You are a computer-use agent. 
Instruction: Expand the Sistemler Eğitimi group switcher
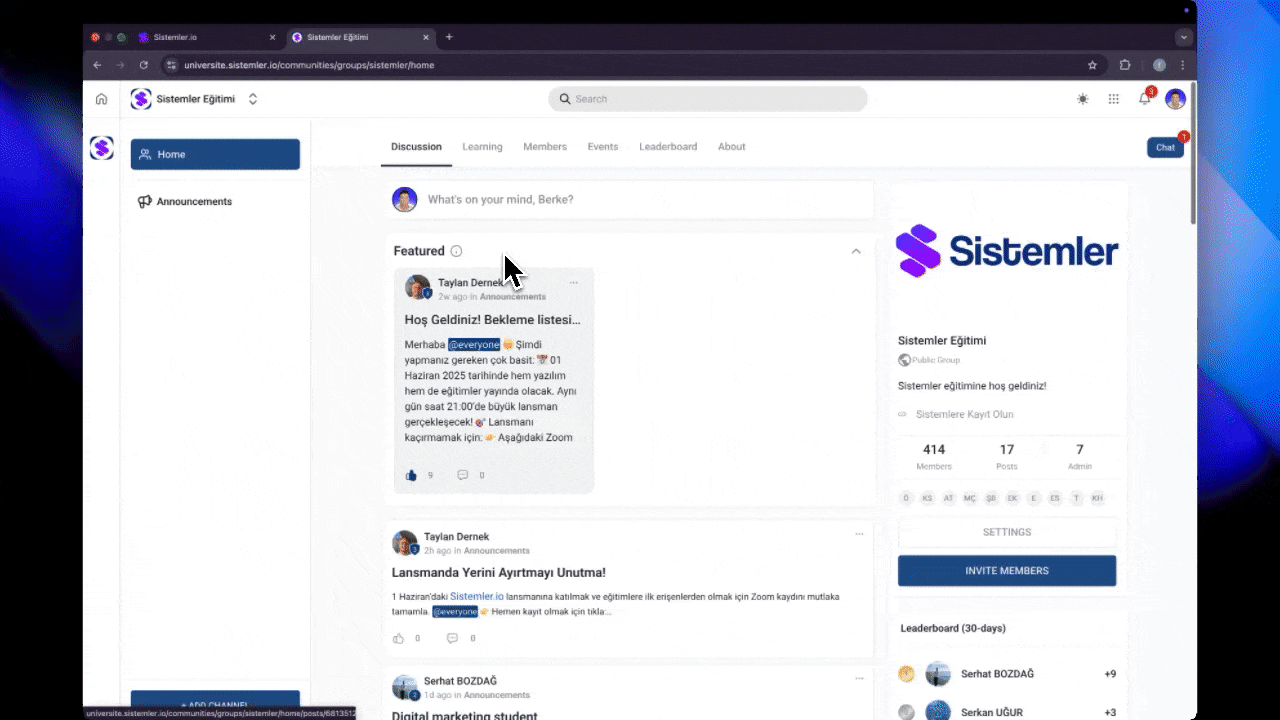click(253, 99)
